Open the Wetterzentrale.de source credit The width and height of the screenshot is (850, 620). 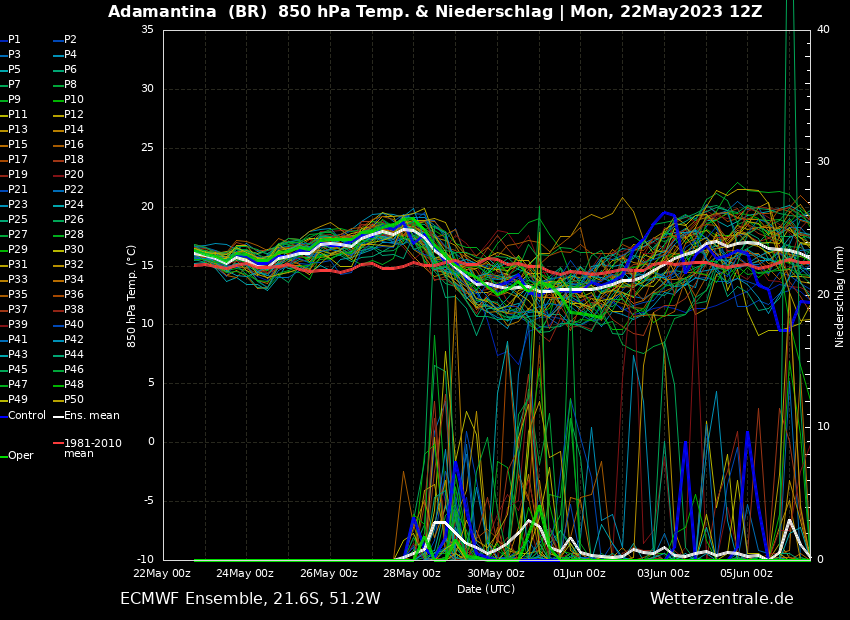(722, 599)
